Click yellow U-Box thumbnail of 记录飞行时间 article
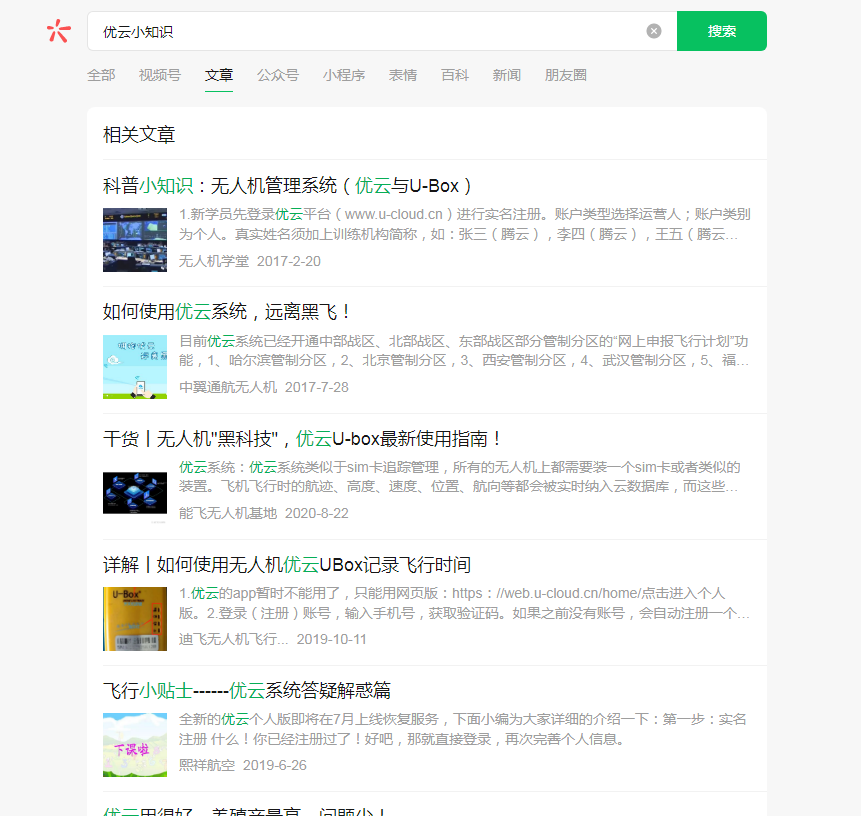861x816 pixels. 135,618
